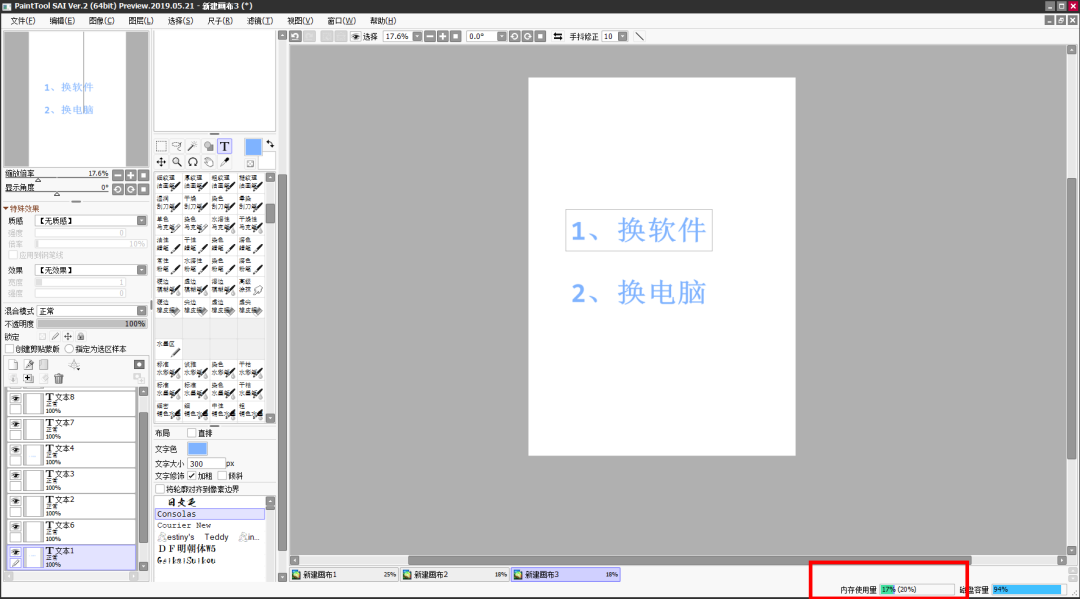Select the Text tool in the toolbox

coord(225,146)
